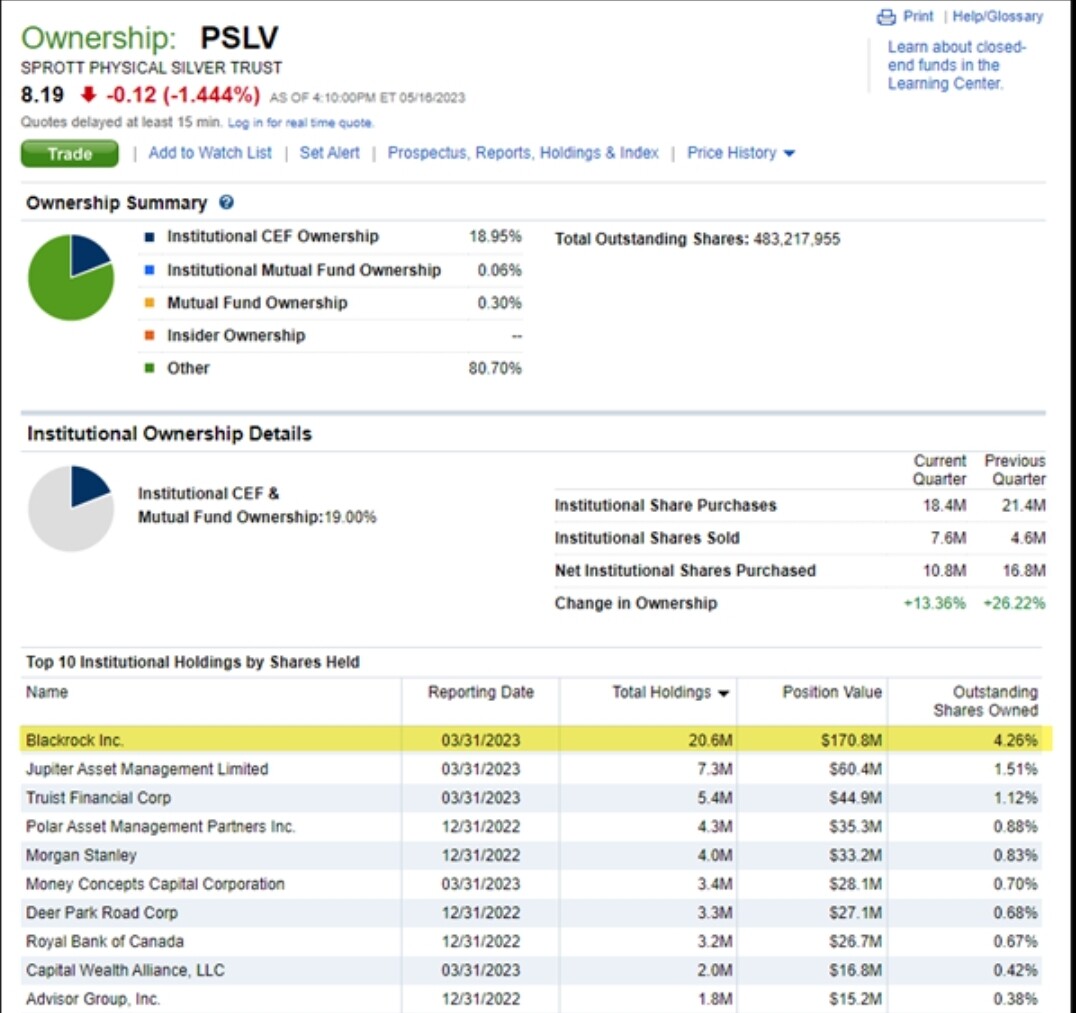Open the Set Alert link
The height and width of the screenshot is (1013, 1076).
point(329,152)
